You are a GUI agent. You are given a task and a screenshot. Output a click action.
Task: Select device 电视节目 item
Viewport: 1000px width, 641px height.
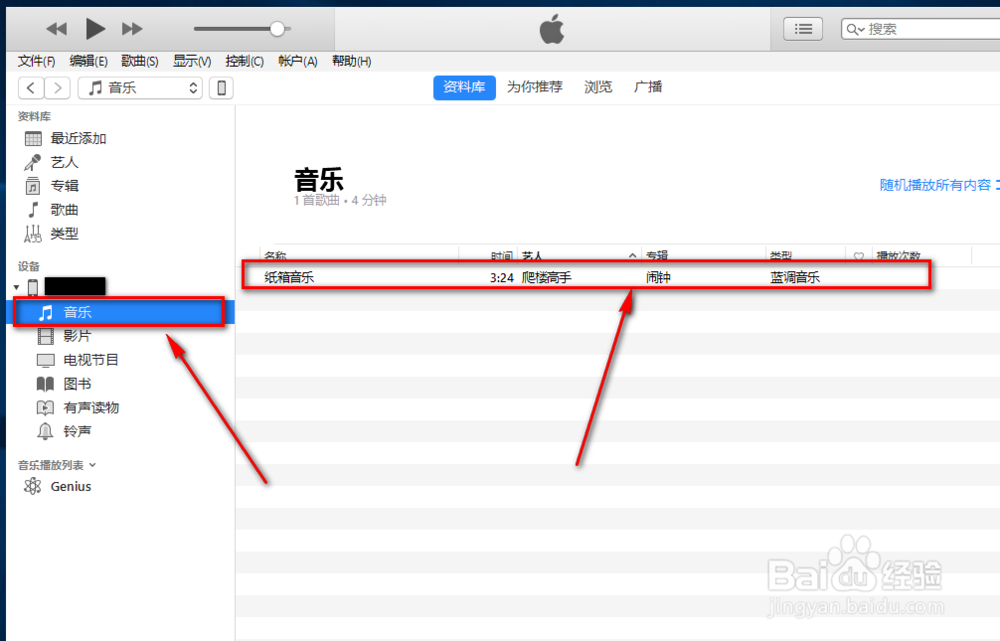[91, 360]
